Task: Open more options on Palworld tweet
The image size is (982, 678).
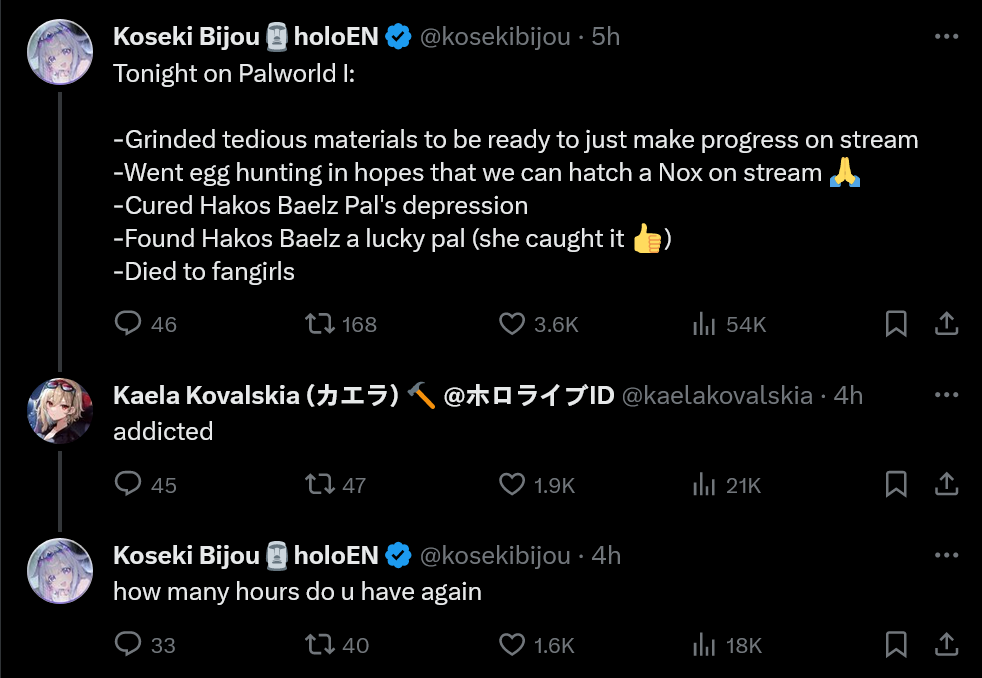Action: tap(946, 37)
